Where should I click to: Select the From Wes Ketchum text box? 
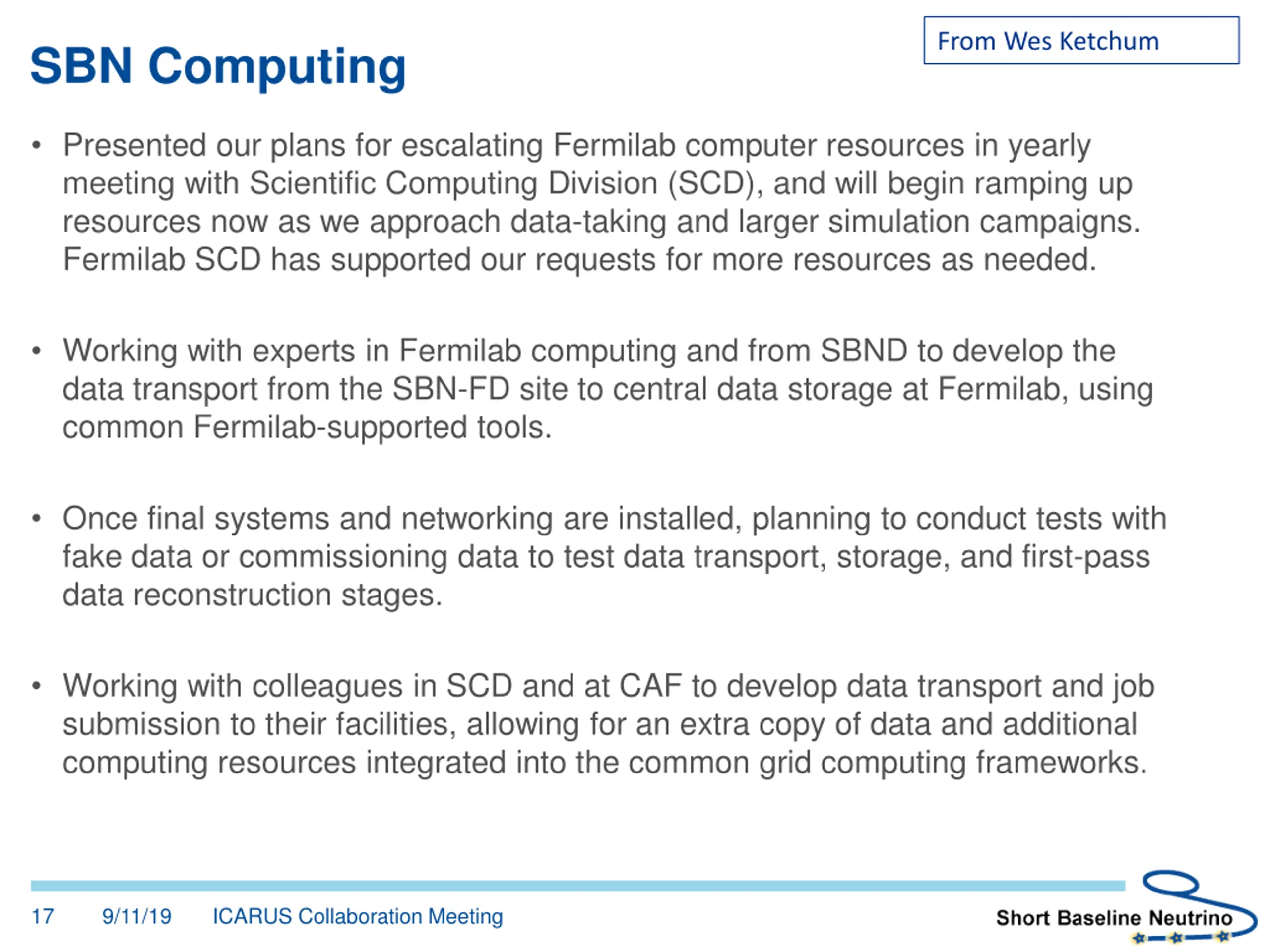click(1081, 40)
